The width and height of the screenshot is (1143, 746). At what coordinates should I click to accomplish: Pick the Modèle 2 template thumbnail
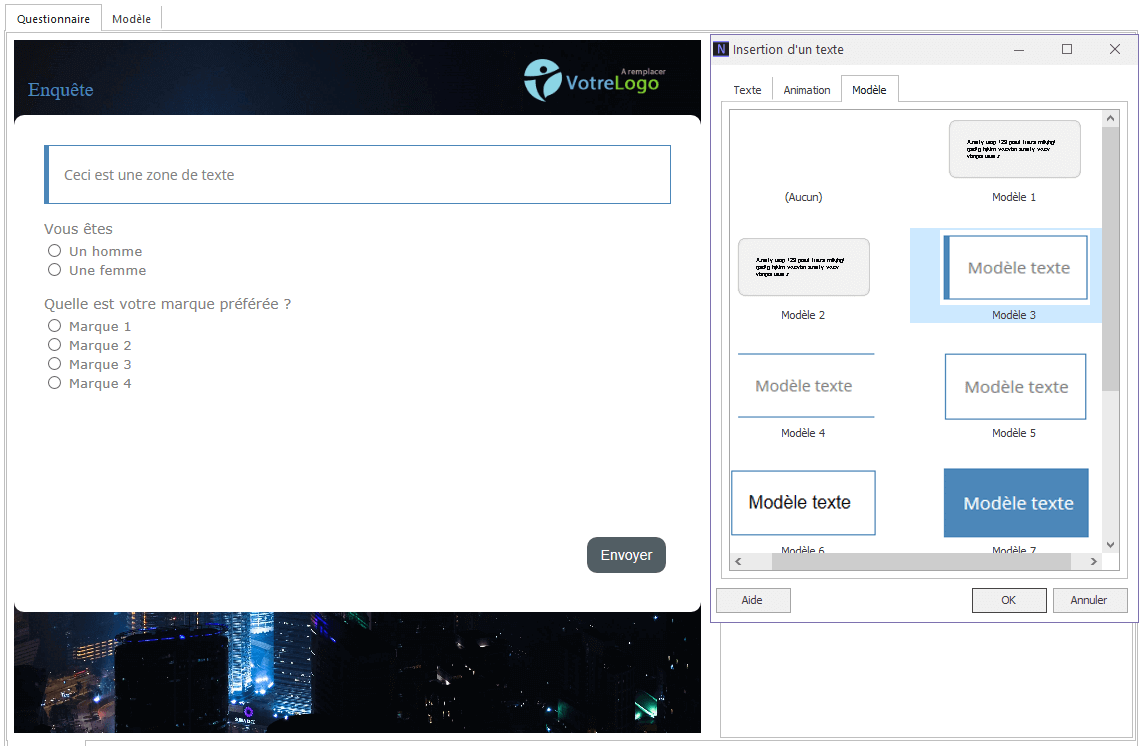pyautogui.click(x=803, y=267)
